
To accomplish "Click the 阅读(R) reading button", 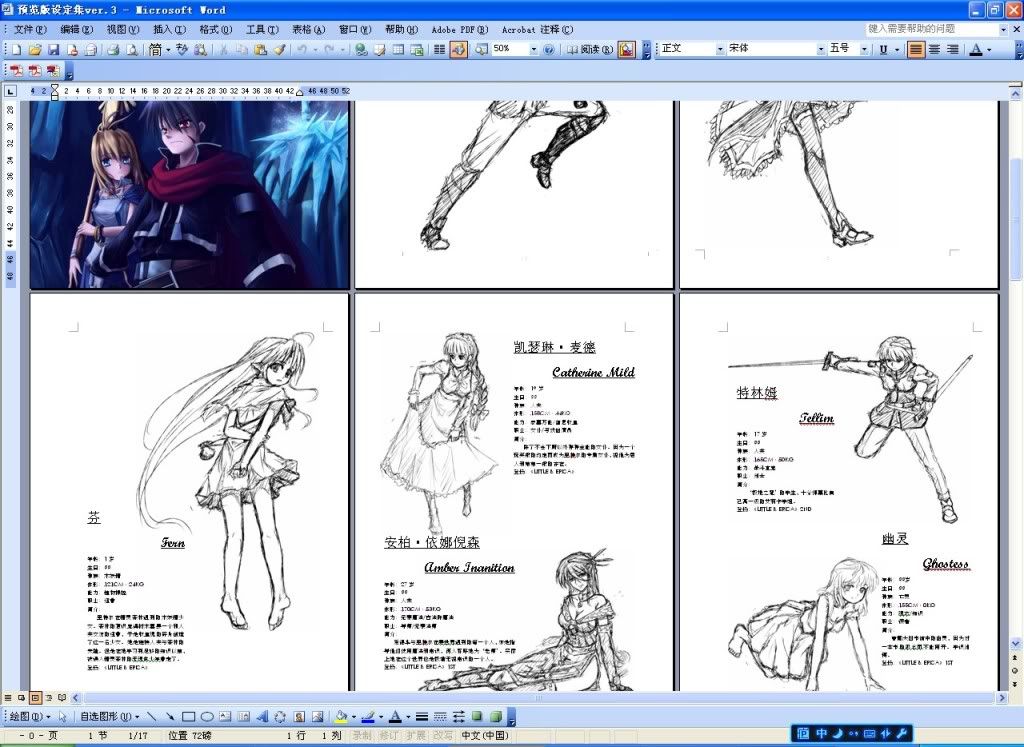I will pyautogui.click(x=590, y=50).
